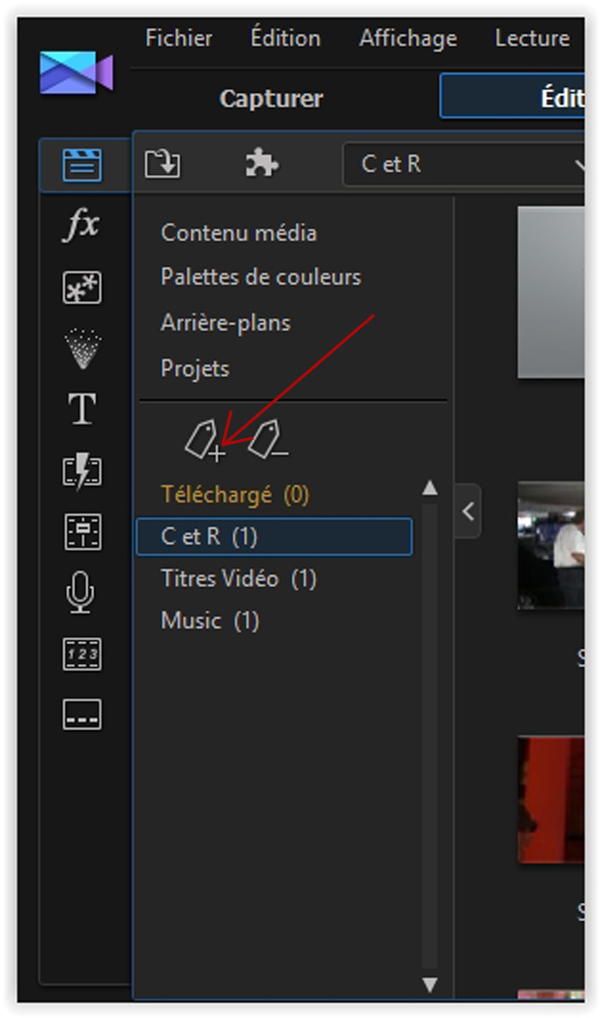Viewport: 600px width, 1018px height.
Task: Collapse the library panel with chevron arrow
Action: [468, 511]
